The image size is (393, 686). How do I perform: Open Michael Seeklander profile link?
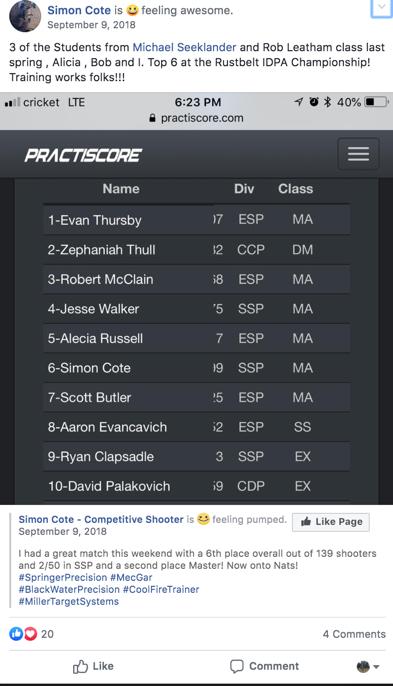[184, 47]
